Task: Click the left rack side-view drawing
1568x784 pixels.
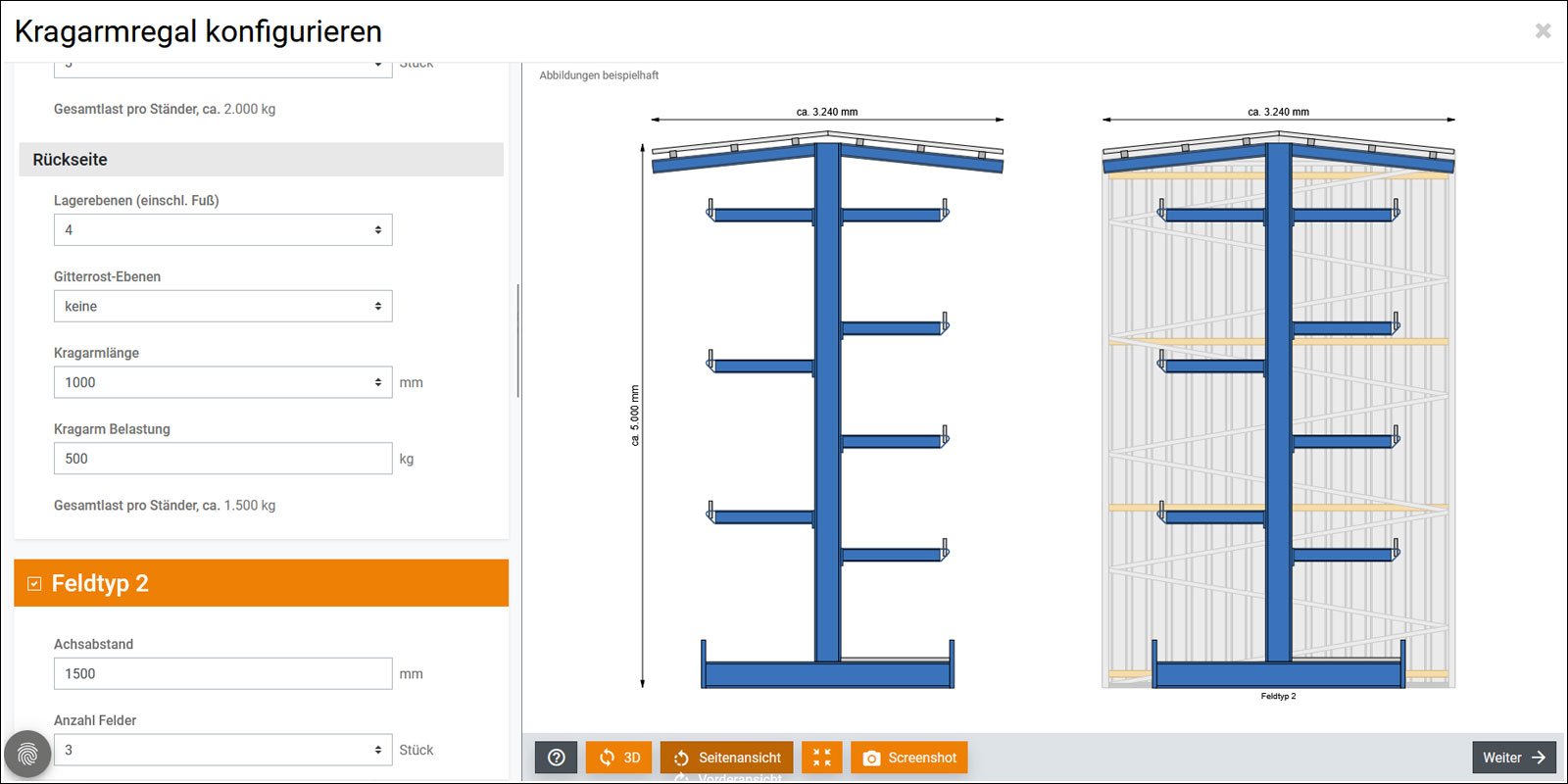Action: pos(827,412)
